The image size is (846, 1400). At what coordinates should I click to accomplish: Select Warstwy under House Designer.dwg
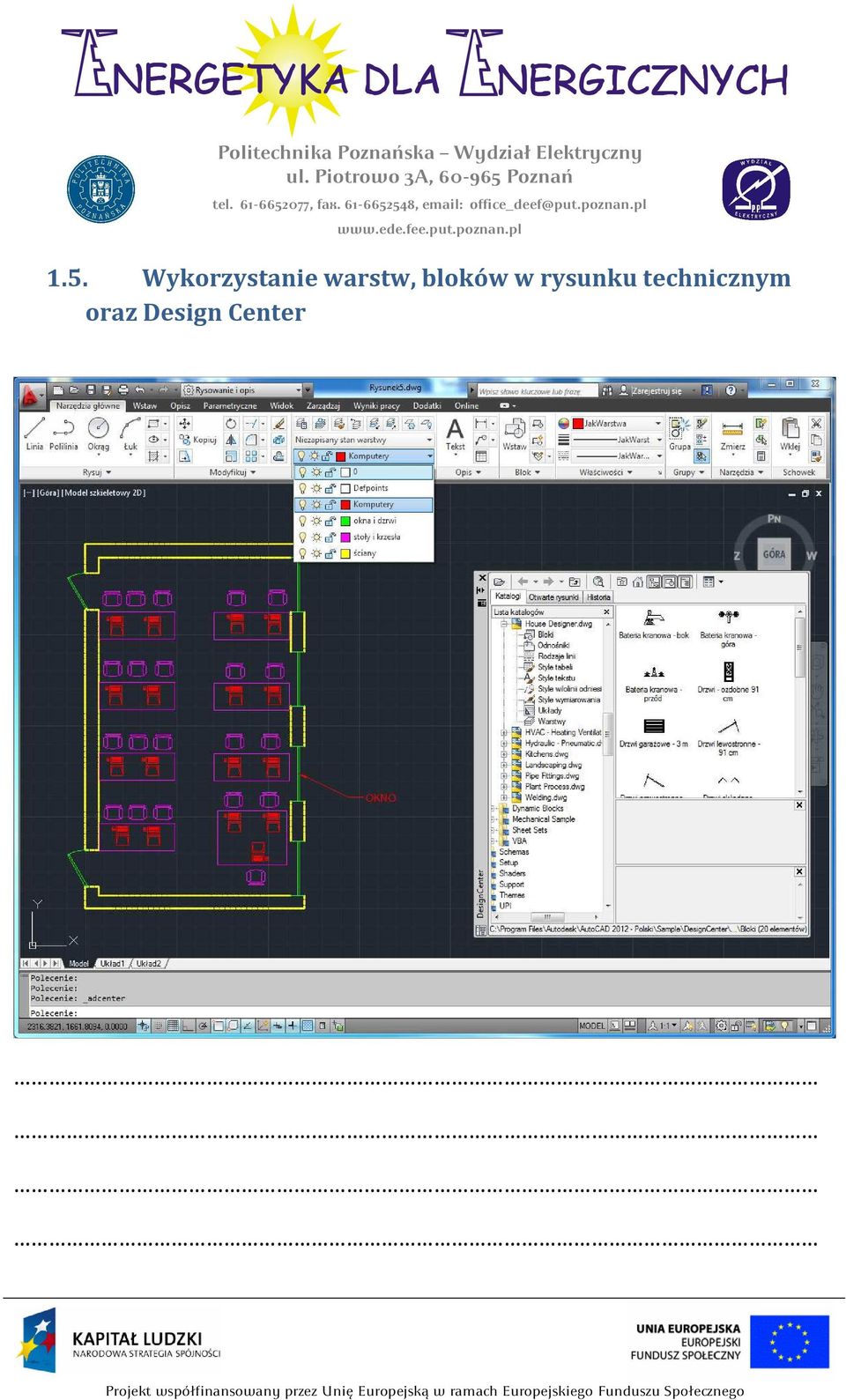click(x=552, y=722)
